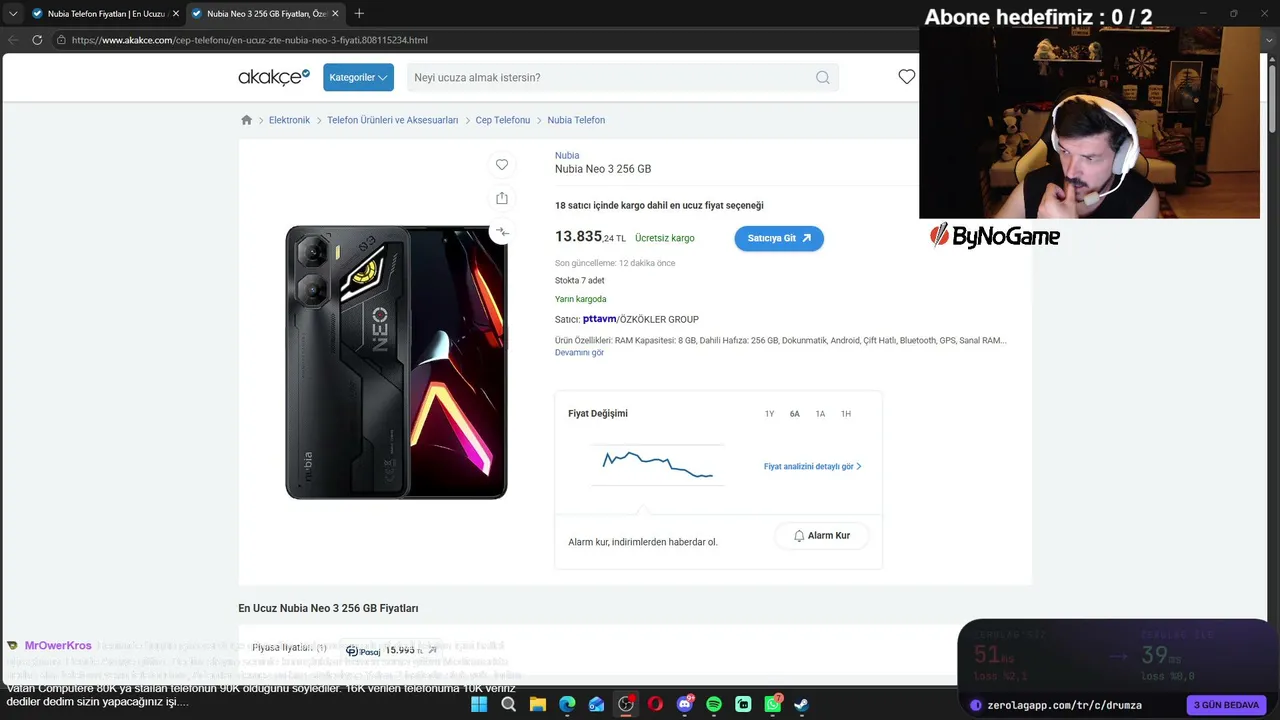Open the pttavm seller link

point(600,319)
